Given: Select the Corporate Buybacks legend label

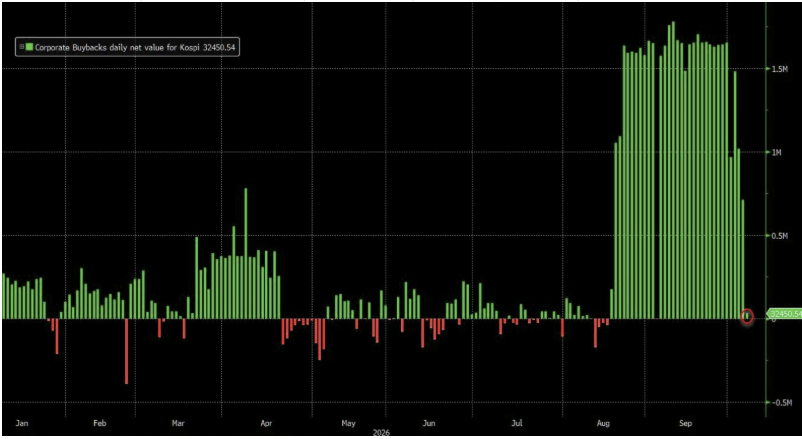Looking at the screenshot, I should click(x=135, y=48).
